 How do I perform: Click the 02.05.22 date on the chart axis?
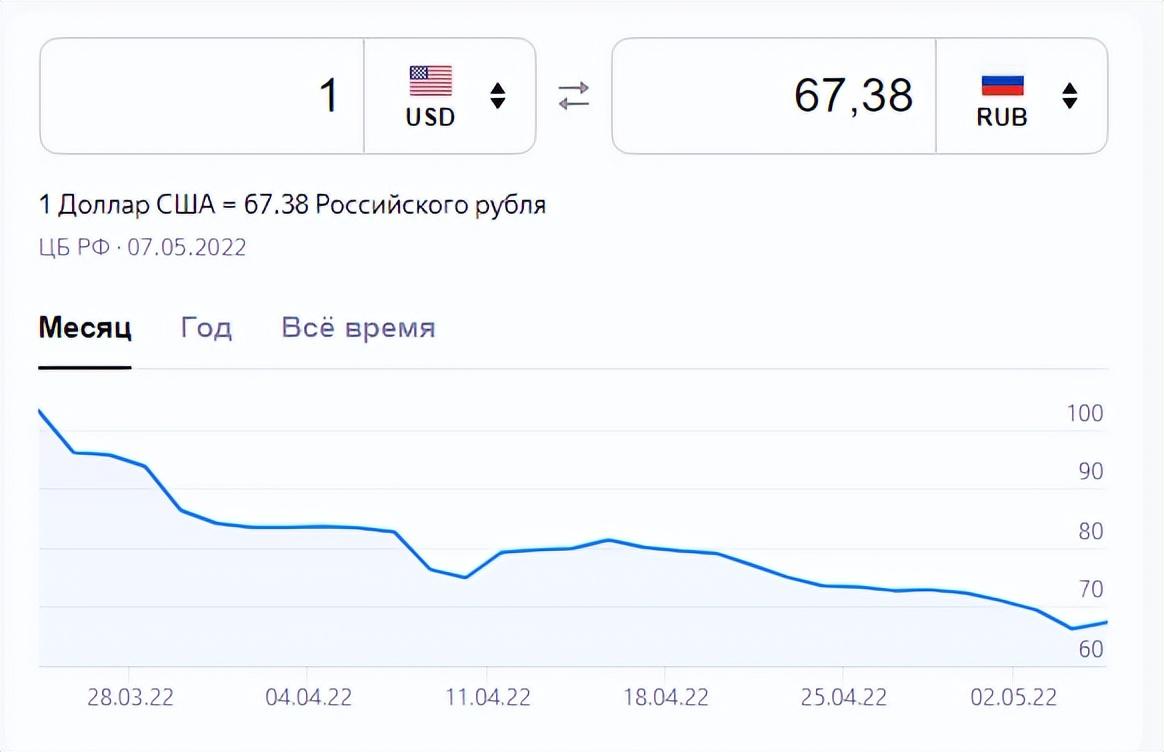1012,697
